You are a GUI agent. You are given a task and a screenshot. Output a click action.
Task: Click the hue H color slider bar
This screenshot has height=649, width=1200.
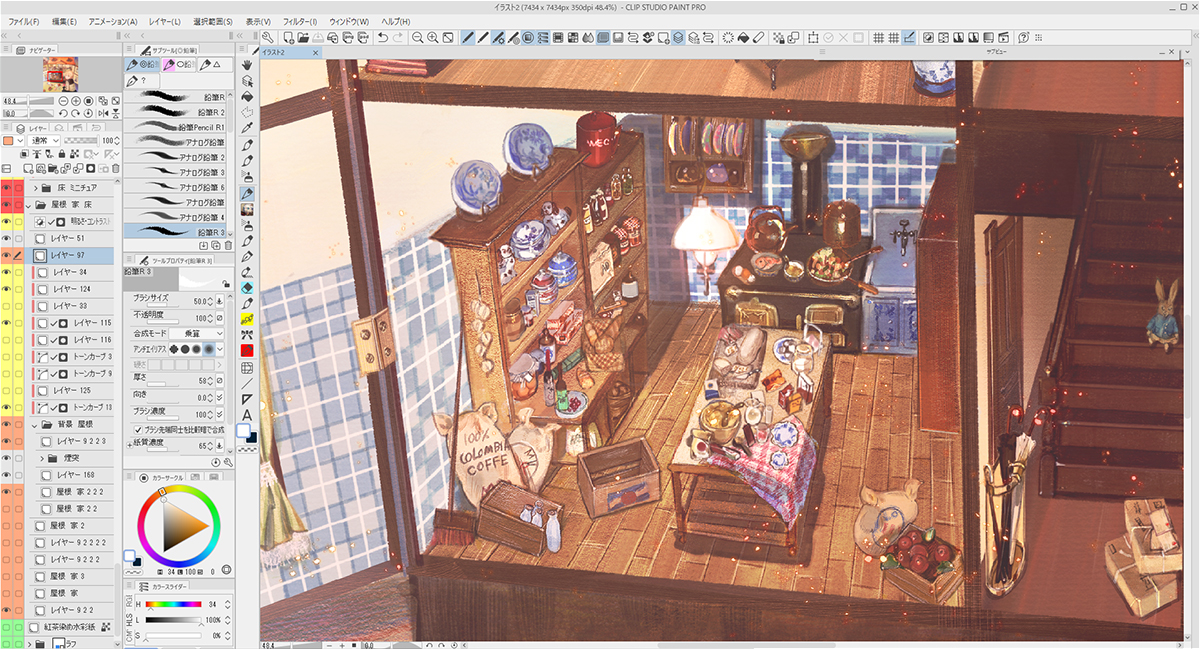point(174,604)
